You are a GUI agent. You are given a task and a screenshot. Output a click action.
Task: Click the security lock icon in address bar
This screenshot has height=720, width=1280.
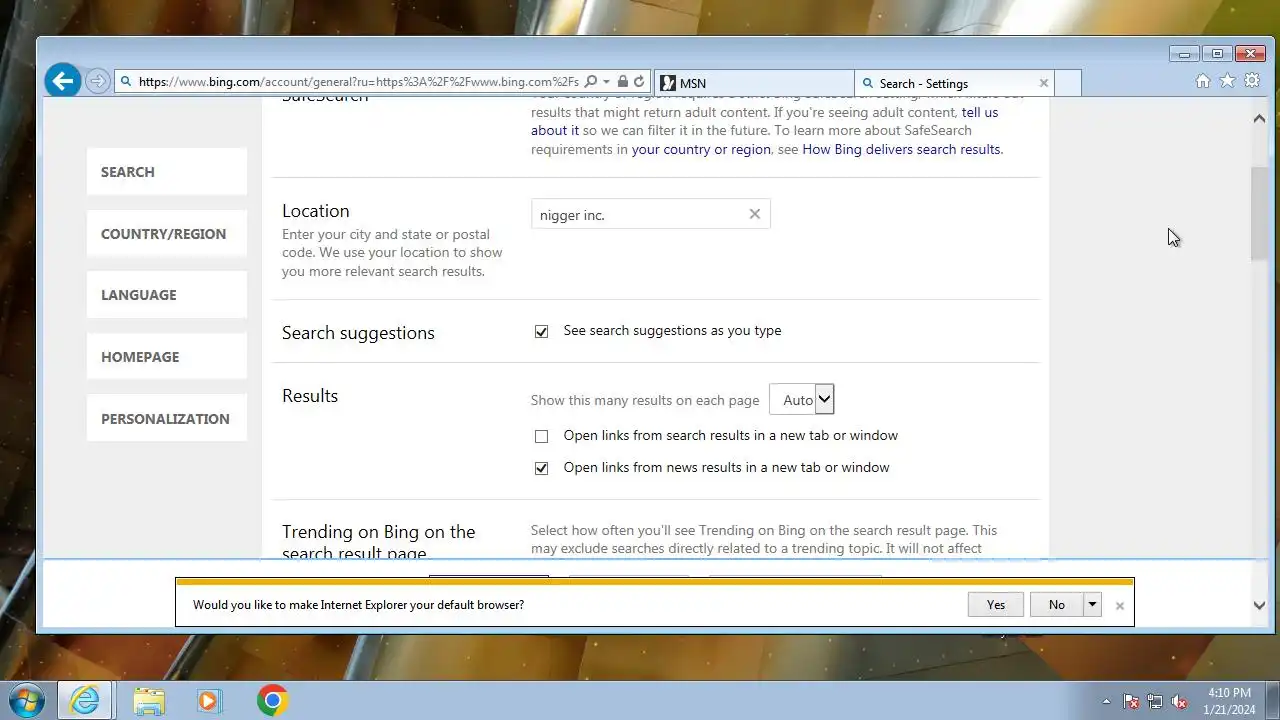pyautogui.click(x=622, y=82)
